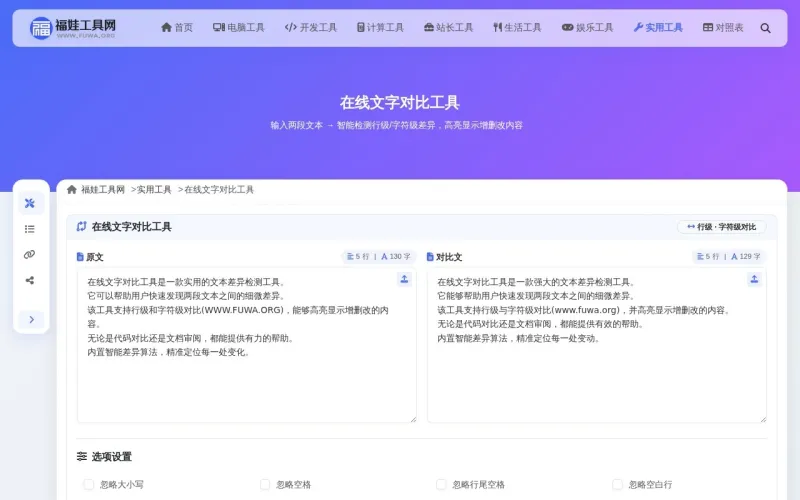This screenshot has width=800, height=500.
Task: Click the 行级·字符级对比 badge
Action: [721, 227]
